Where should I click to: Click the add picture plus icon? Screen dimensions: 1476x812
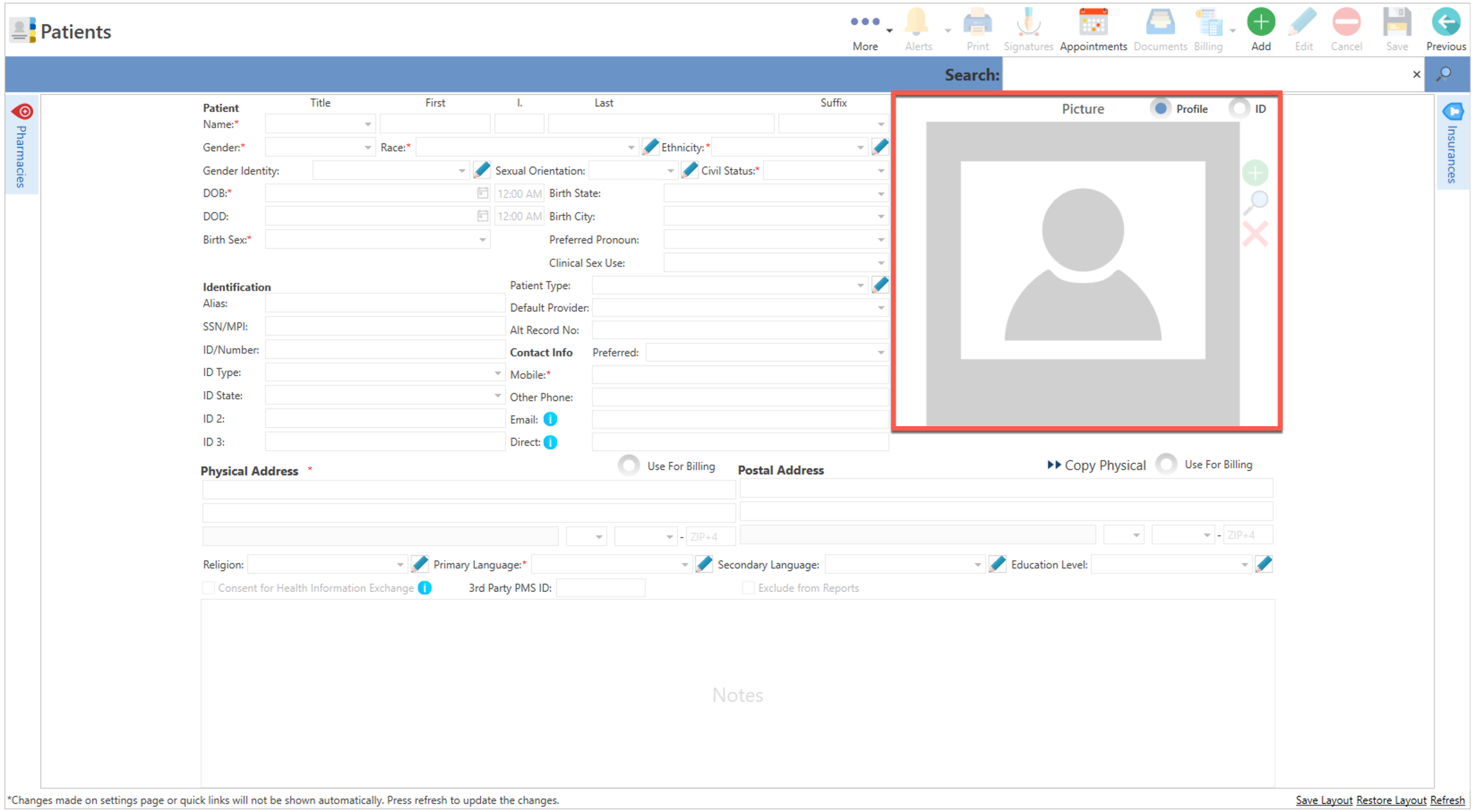pos(1255,173)
